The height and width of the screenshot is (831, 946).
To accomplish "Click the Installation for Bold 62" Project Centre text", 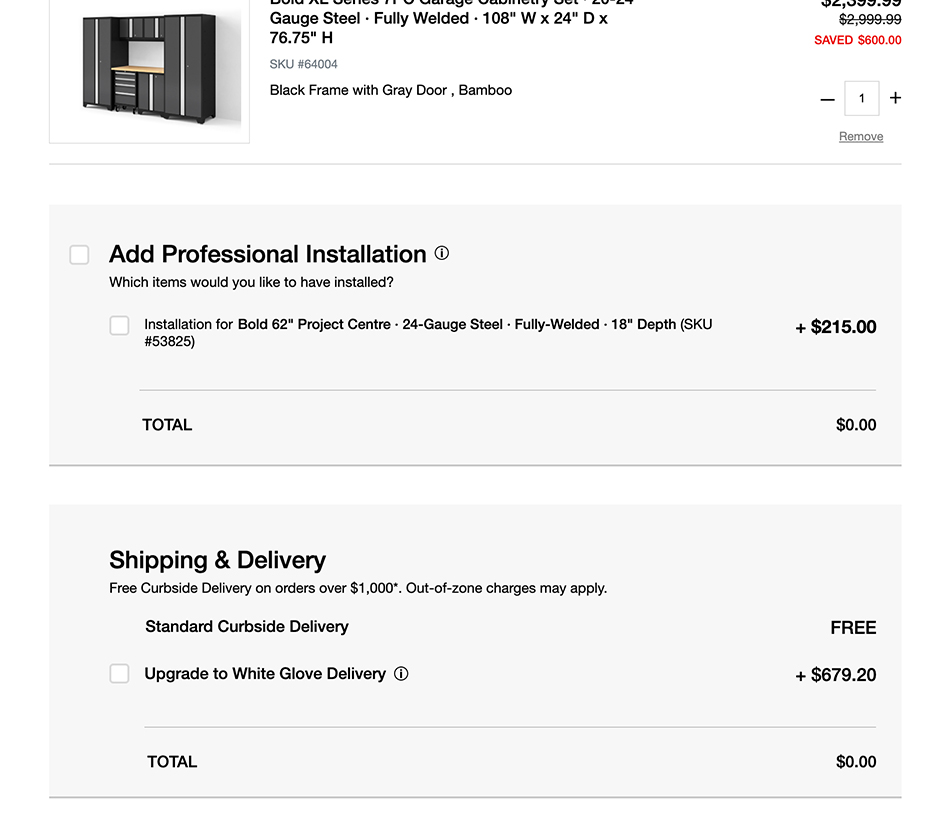I will point(428,332).
